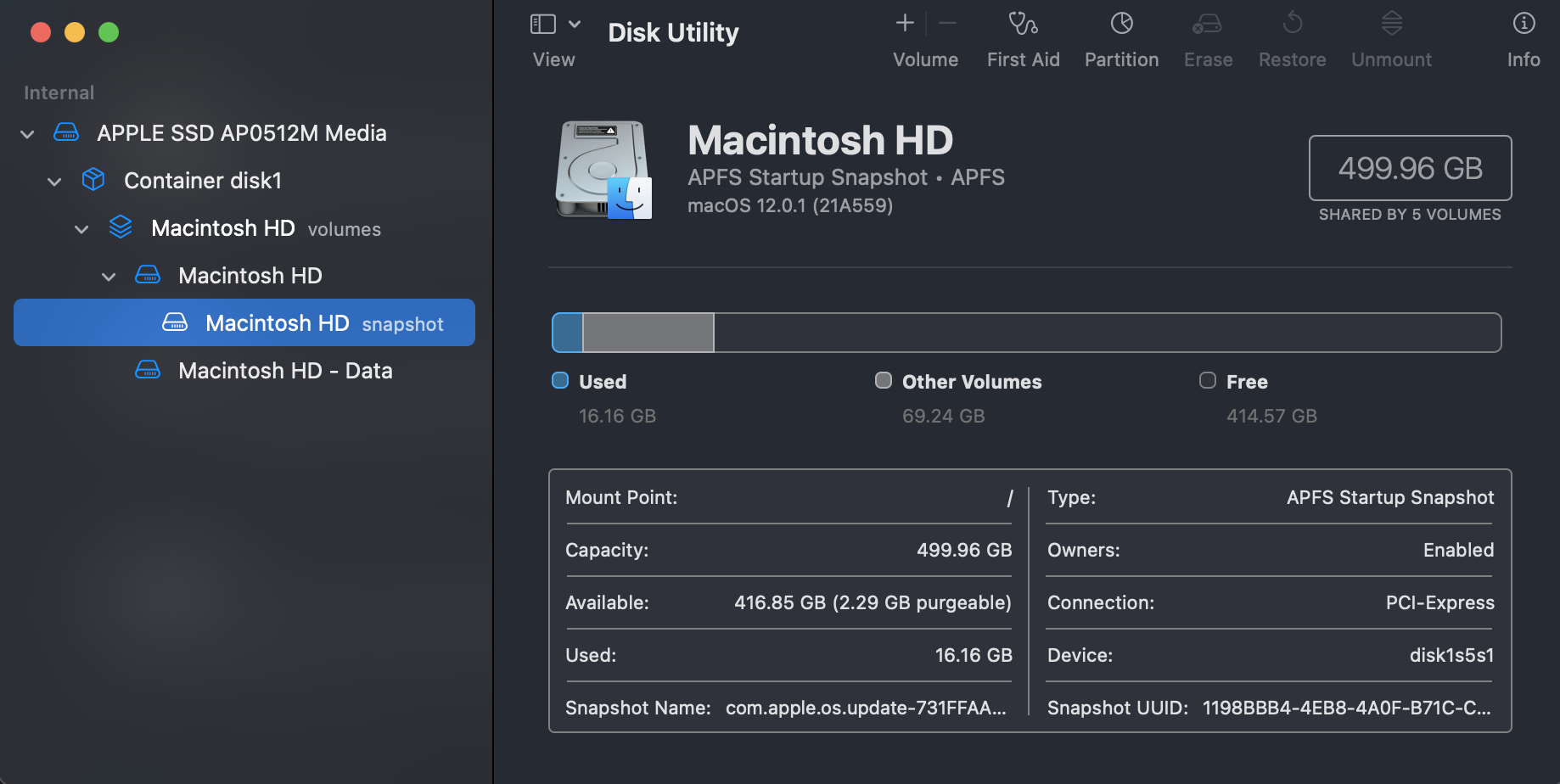1560x784 pixels.
Task: Click the Available 416.85 GB value
Action: pyautogui.click(x=873, y=602)
